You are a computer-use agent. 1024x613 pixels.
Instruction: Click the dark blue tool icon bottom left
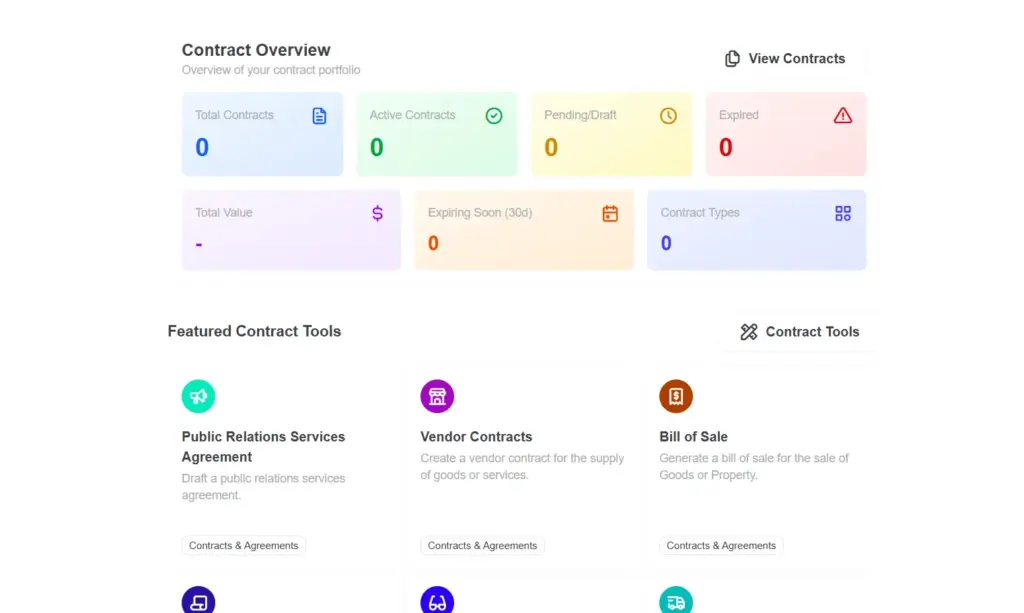pyautogui.click(x=198, y=600)
